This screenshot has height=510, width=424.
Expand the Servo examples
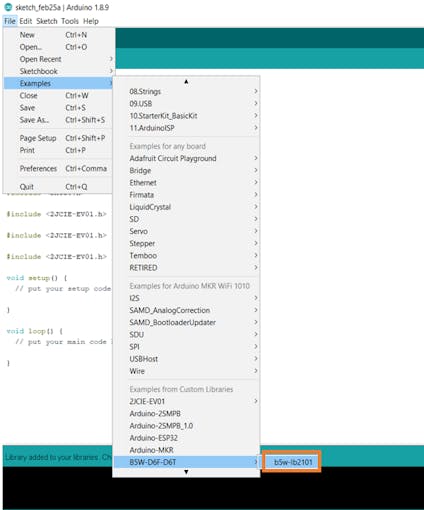pos(186,231)
